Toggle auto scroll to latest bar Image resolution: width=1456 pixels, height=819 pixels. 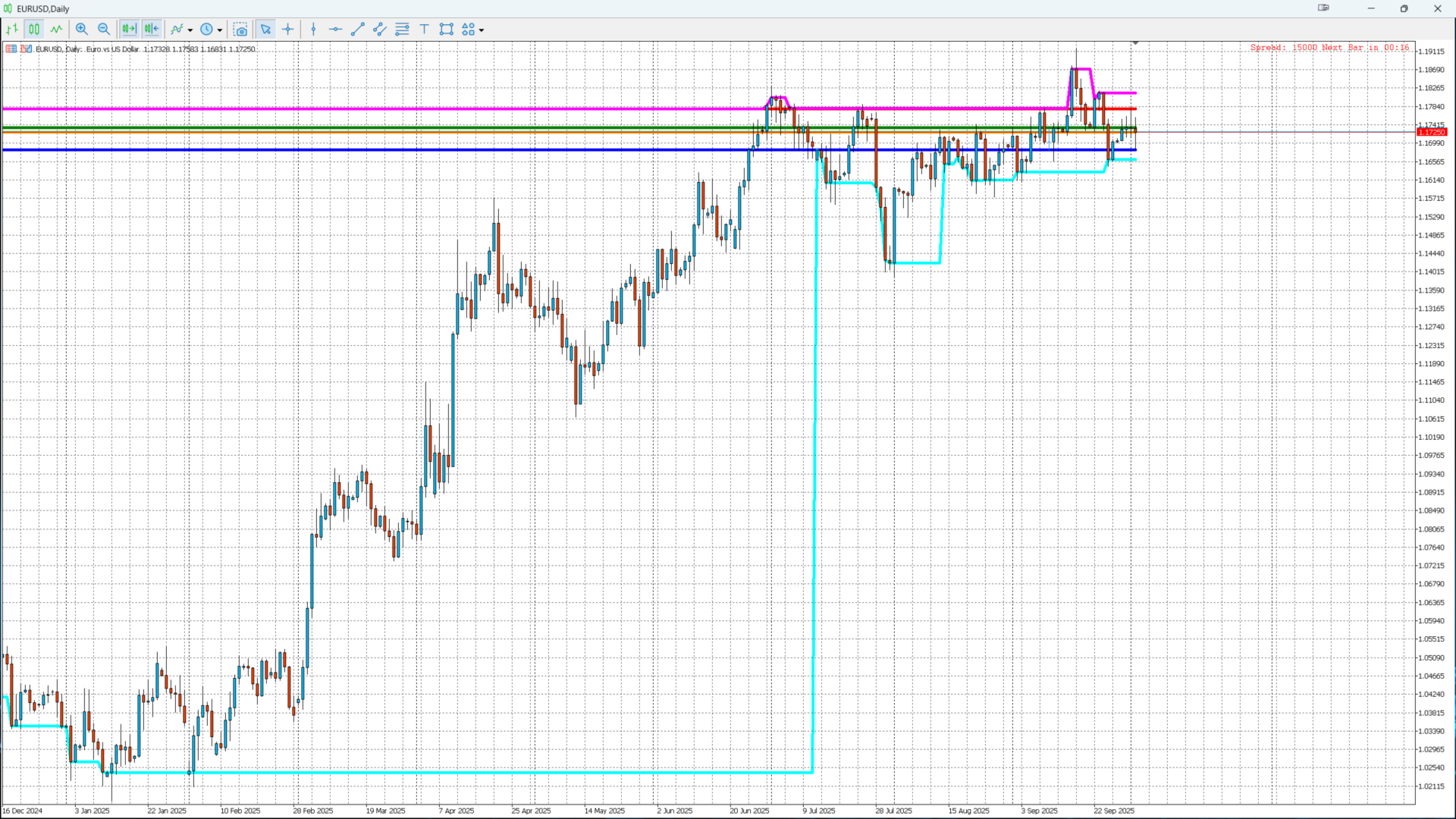[129, 30]
